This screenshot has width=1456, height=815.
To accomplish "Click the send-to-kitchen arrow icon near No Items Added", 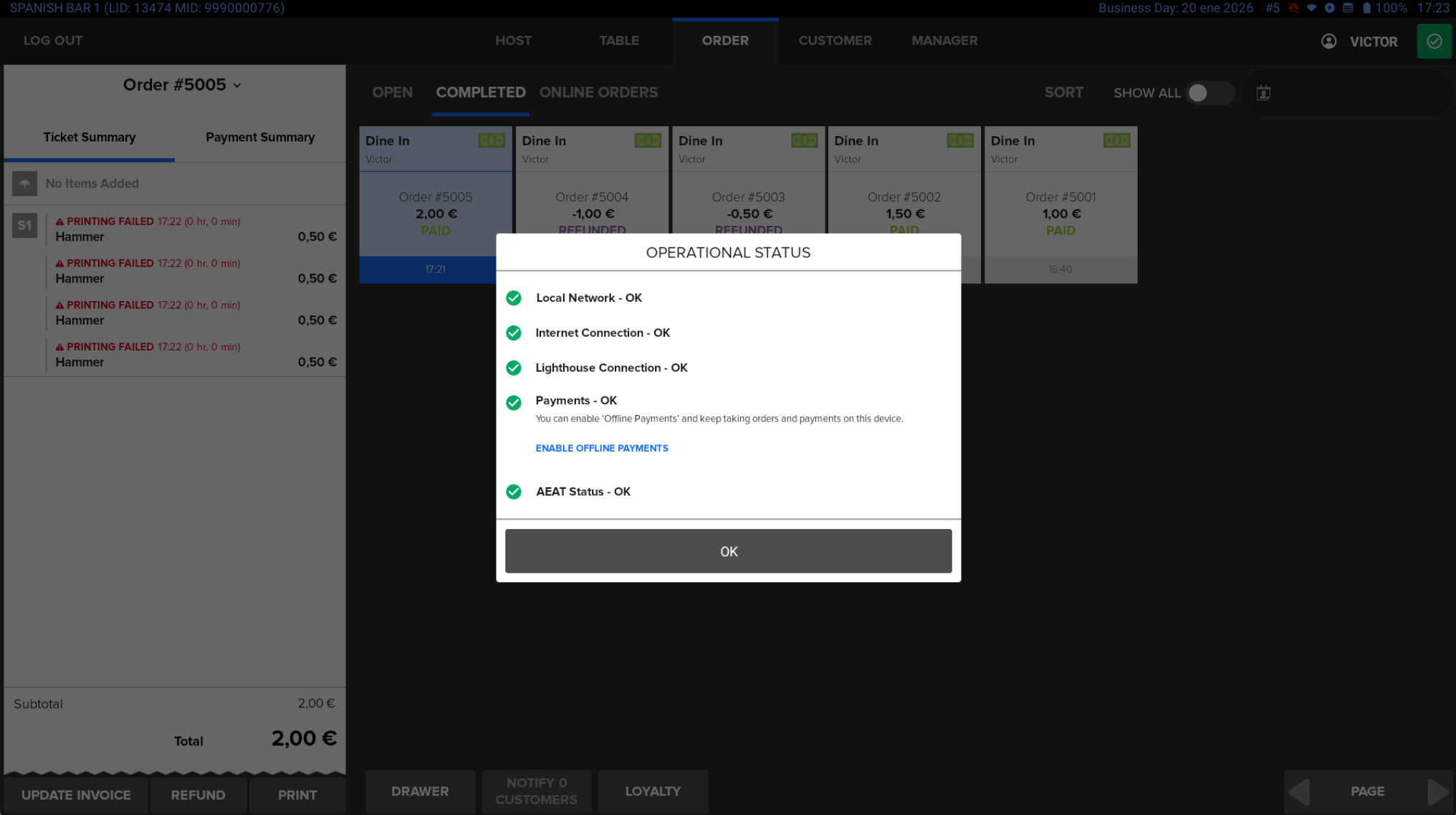I will coord(25,184).
